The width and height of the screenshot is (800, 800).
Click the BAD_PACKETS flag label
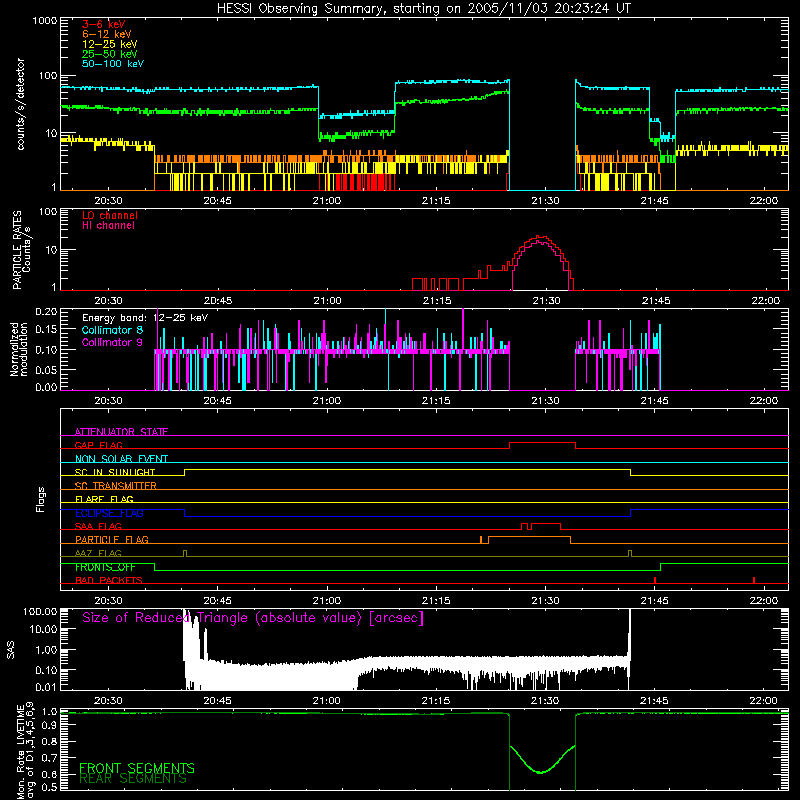coord(109,580)
